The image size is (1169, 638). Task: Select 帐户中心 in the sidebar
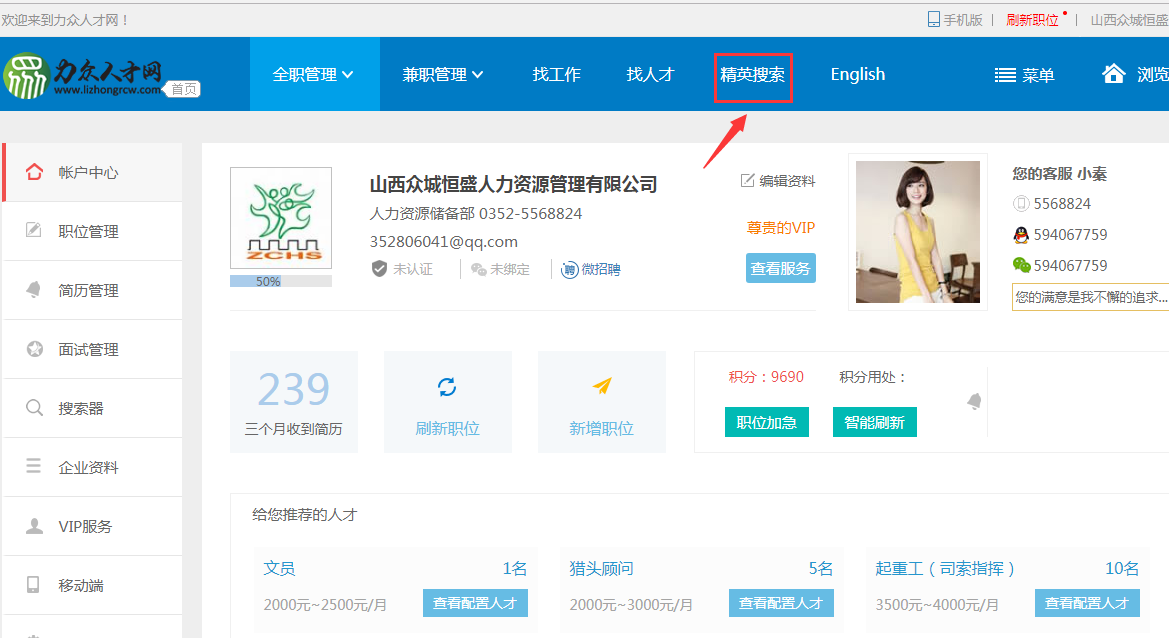[92, 172]
